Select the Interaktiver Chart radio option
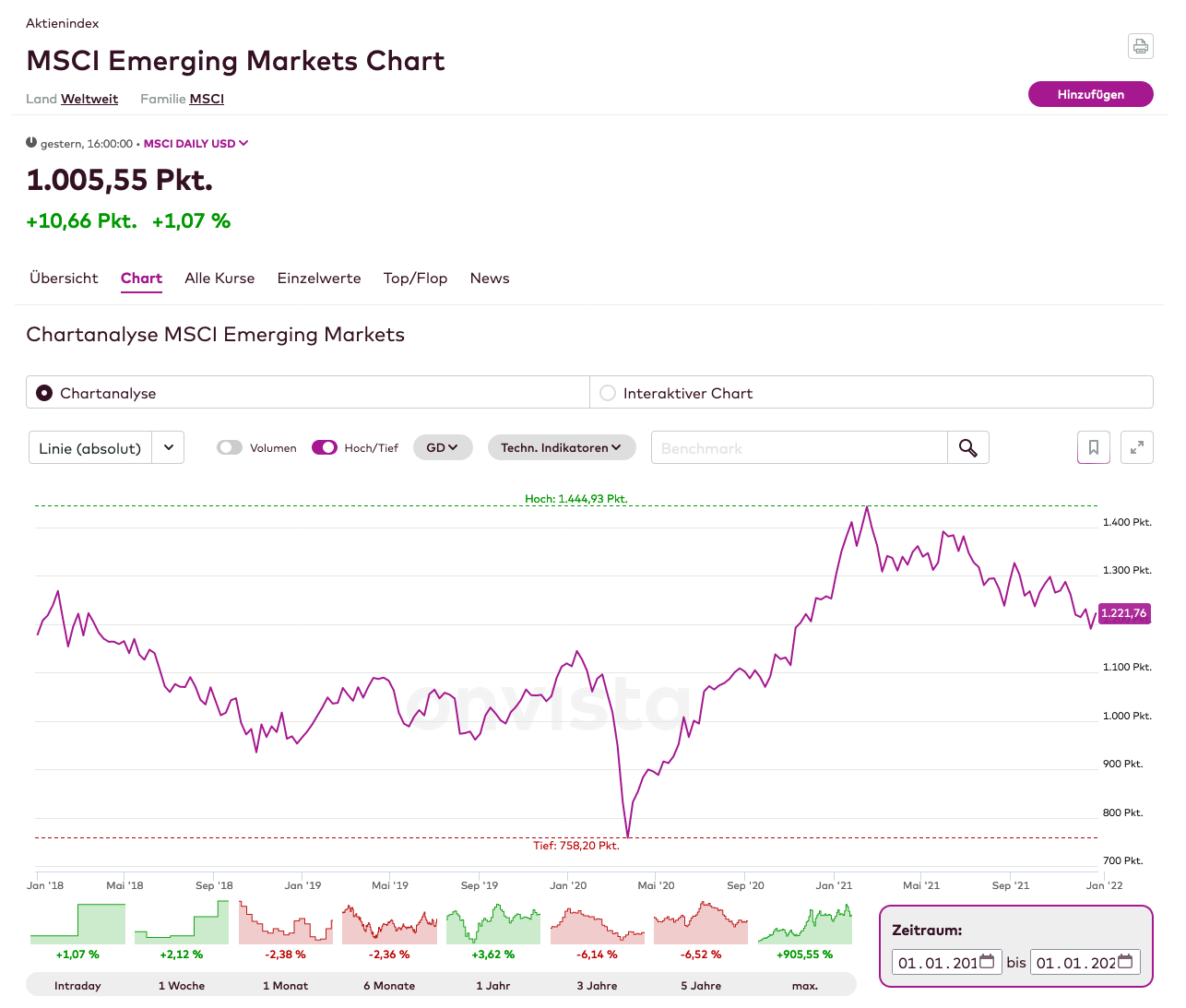1186x1008 pixels. click(x=608, y=393)
